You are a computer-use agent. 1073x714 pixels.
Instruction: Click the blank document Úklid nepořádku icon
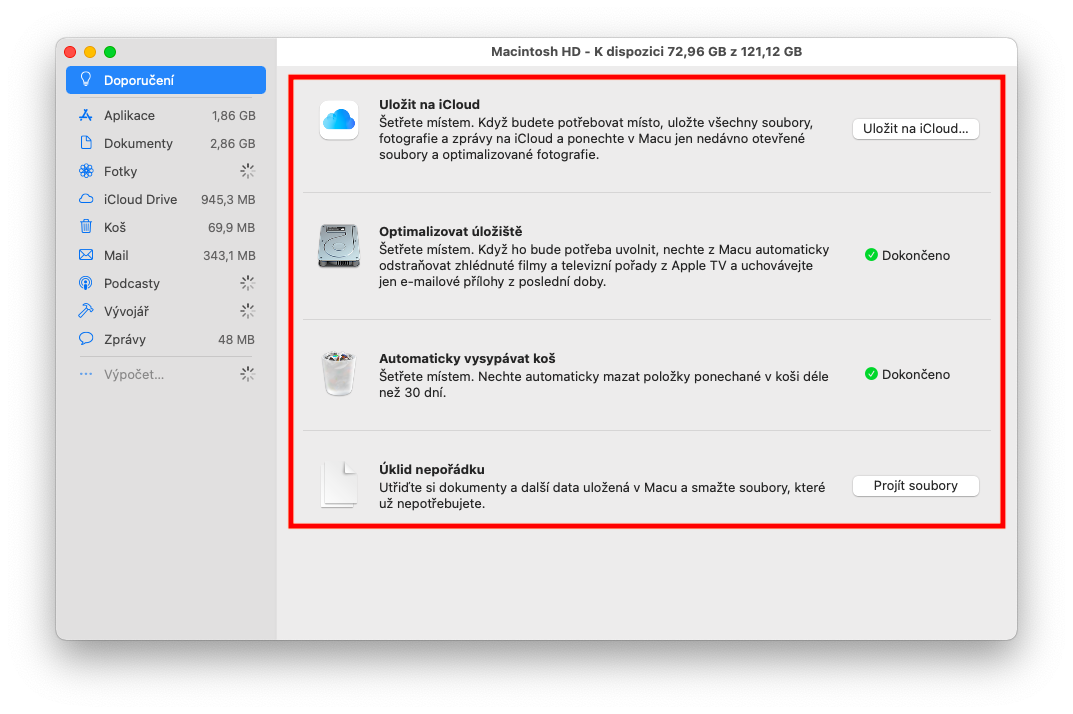pyautogui.click(x=339, y=485)
